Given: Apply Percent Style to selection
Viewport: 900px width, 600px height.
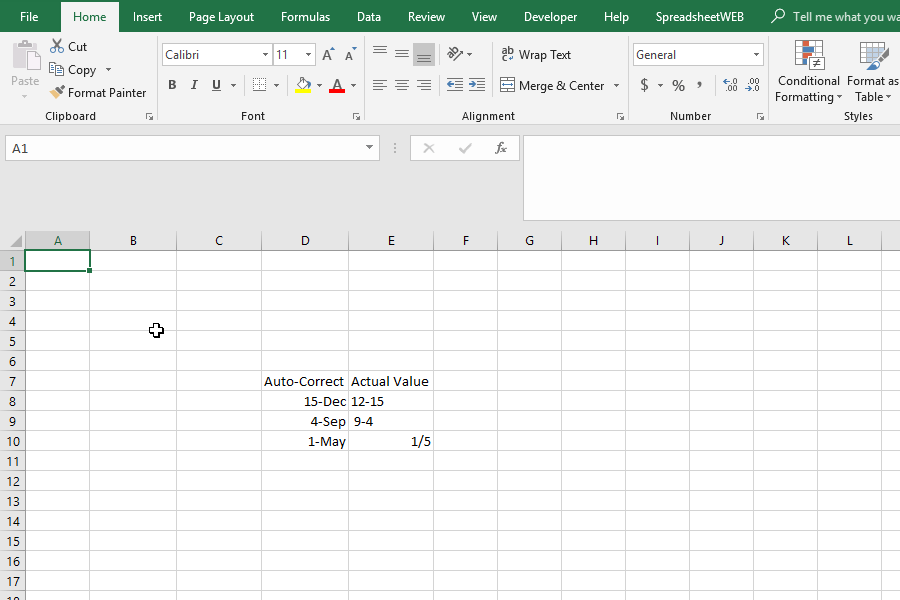Looking at the screenshot, I should click(677, 86).
